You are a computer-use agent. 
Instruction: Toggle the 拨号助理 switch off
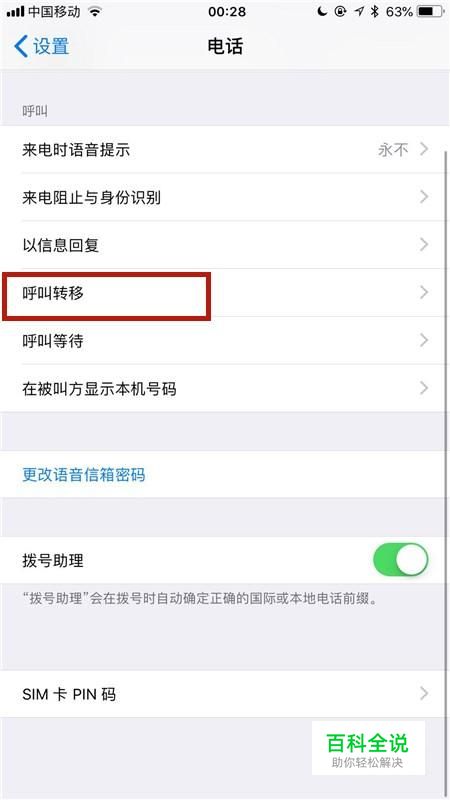(401, 560)
